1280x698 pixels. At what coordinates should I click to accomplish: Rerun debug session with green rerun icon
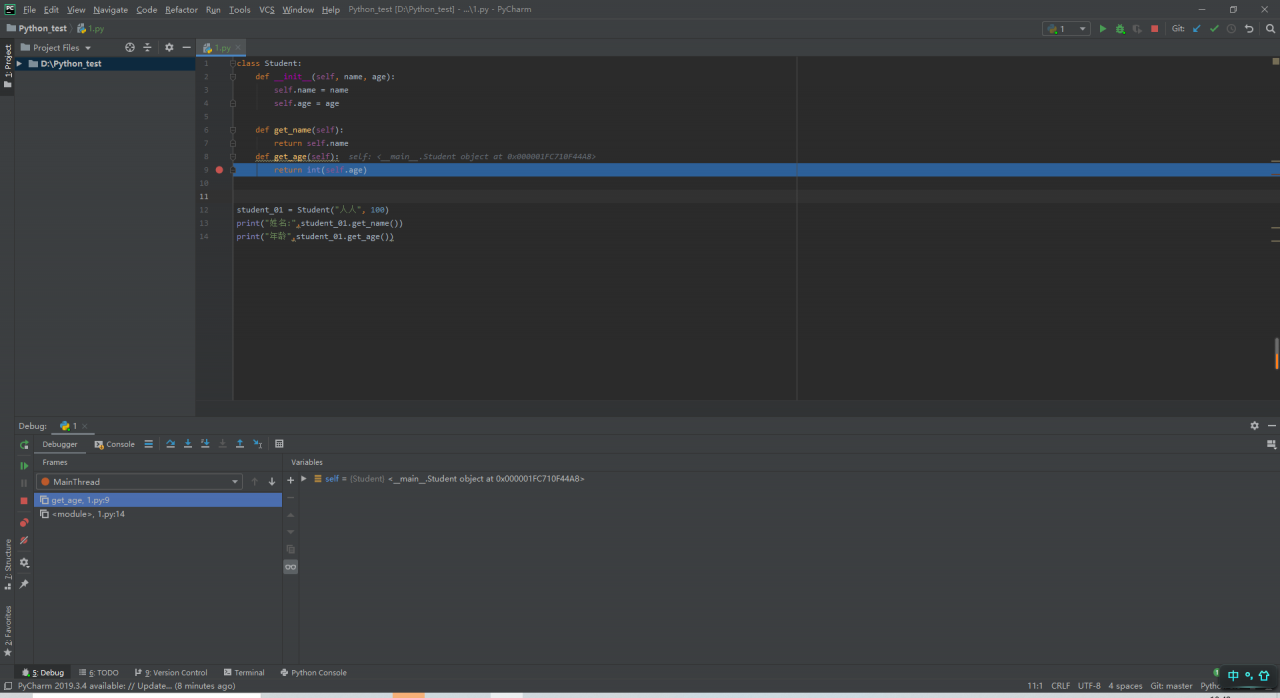(24, 445)
